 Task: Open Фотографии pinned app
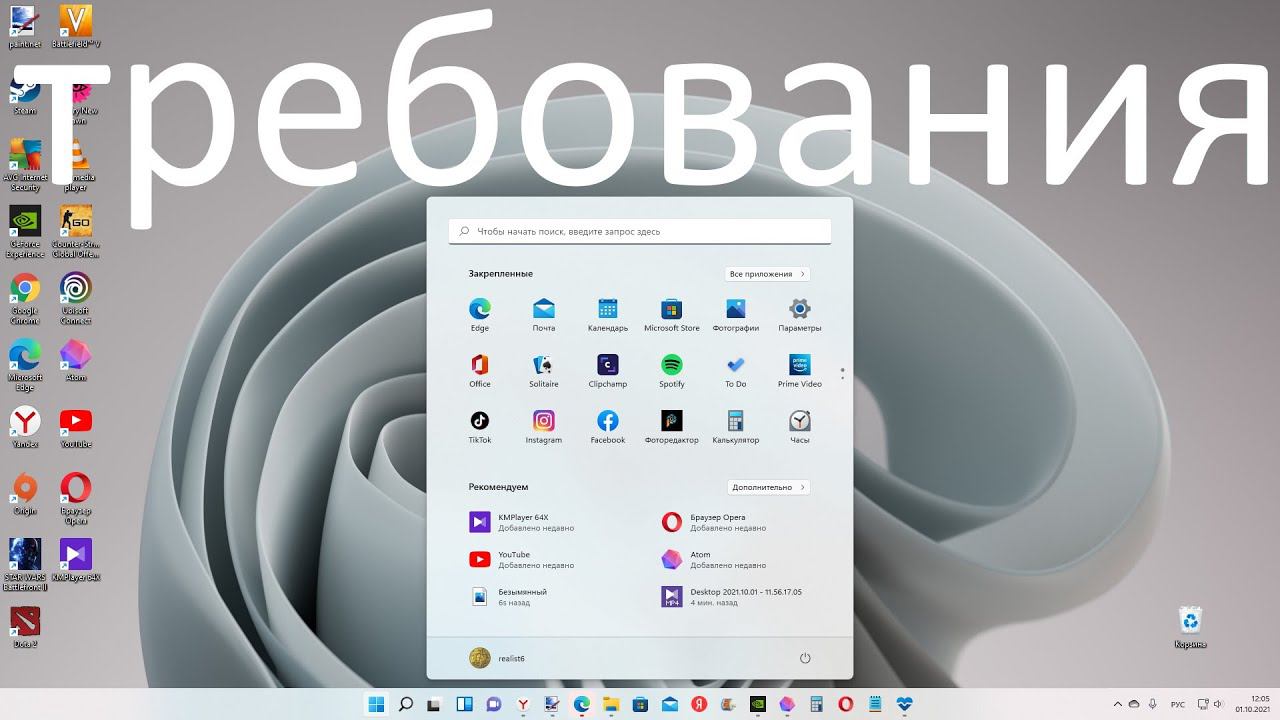[x=735, y=314]
